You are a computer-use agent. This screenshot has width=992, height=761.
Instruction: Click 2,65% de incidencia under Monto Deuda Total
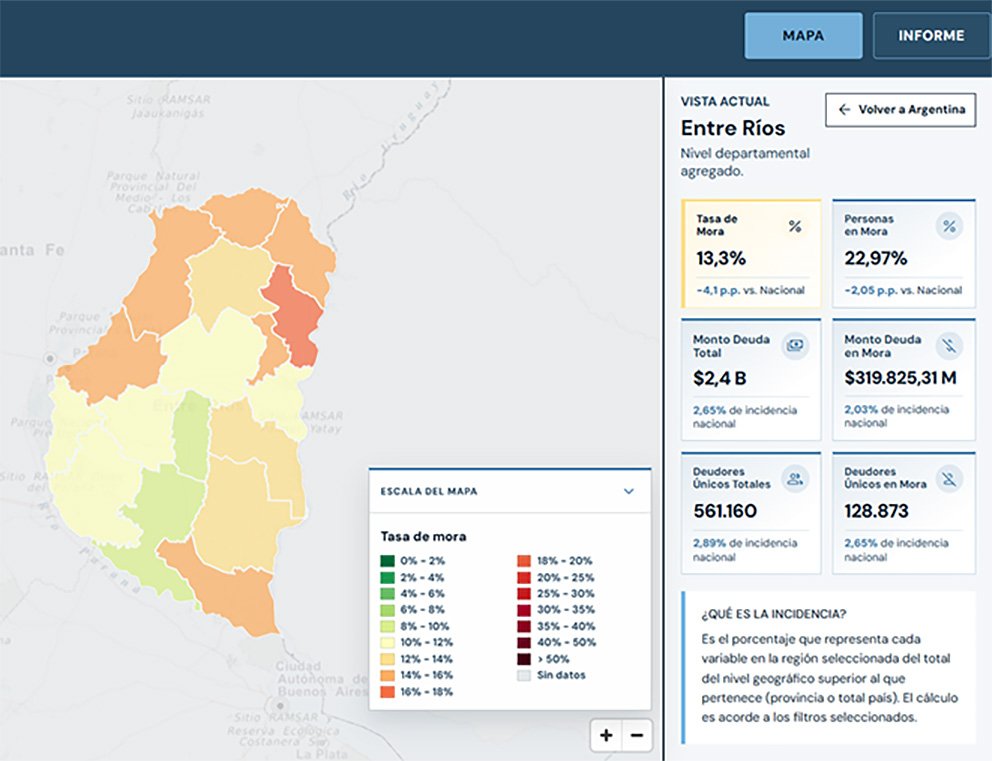pos(745,417)
